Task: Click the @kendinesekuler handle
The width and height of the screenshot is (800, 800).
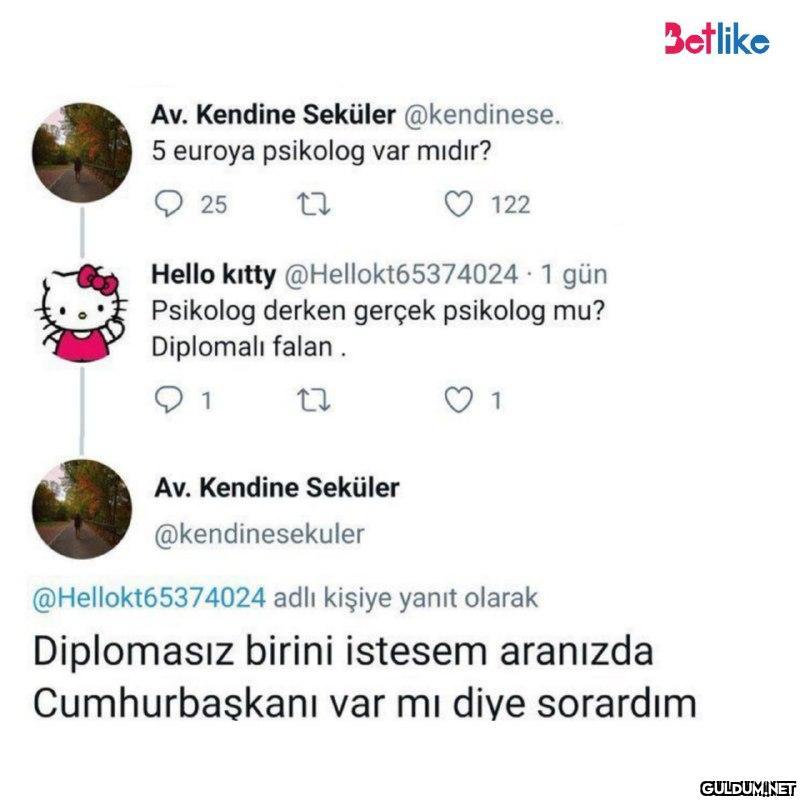Action: (x=260, y=534)
